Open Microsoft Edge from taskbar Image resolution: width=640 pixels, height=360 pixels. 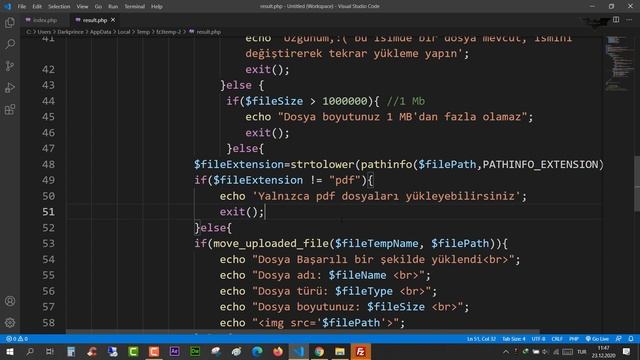[x=257, y=351]
